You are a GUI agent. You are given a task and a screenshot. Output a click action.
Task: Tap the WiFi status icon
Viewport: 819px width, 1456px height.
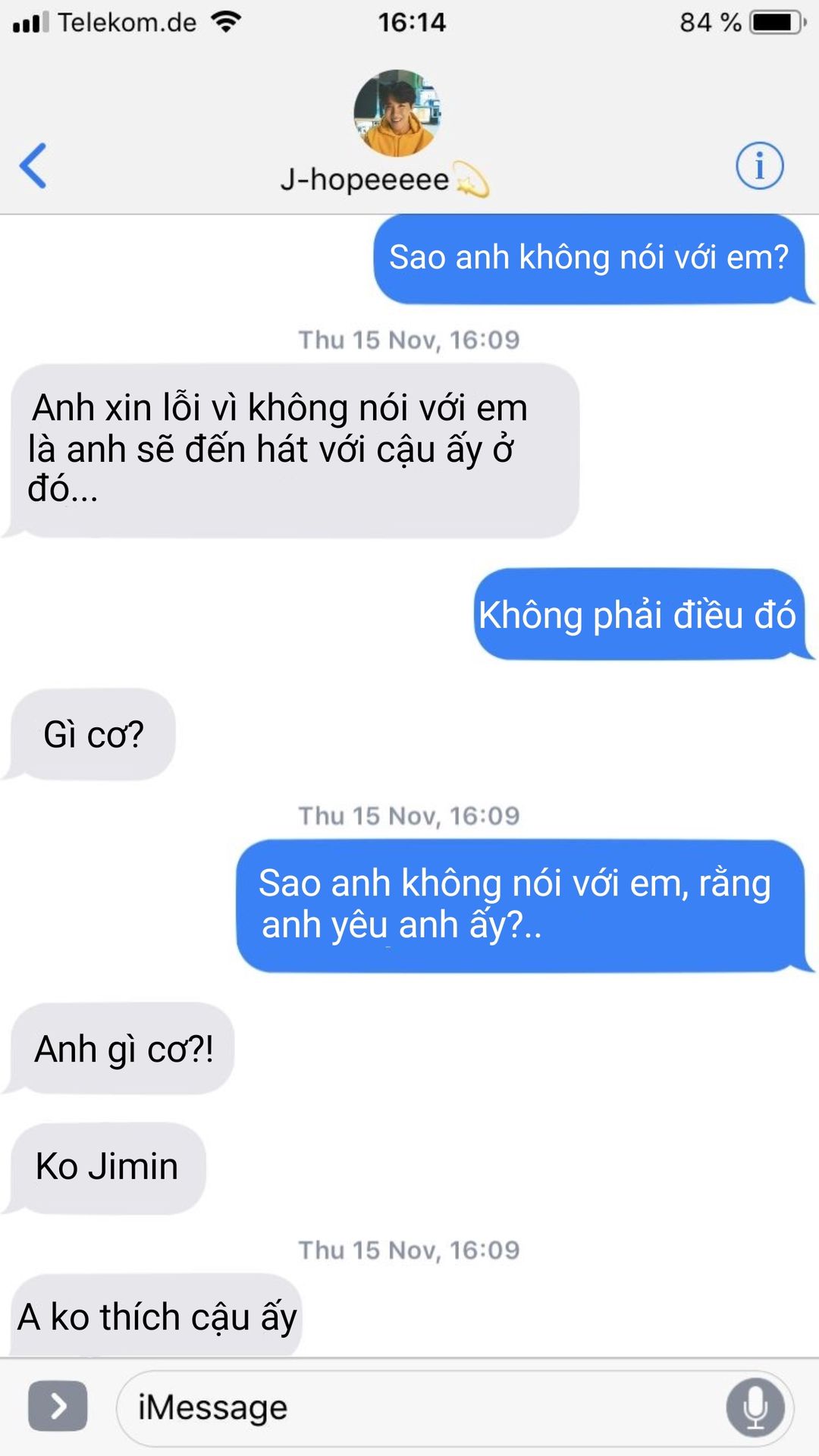click(x=226, y=22)
